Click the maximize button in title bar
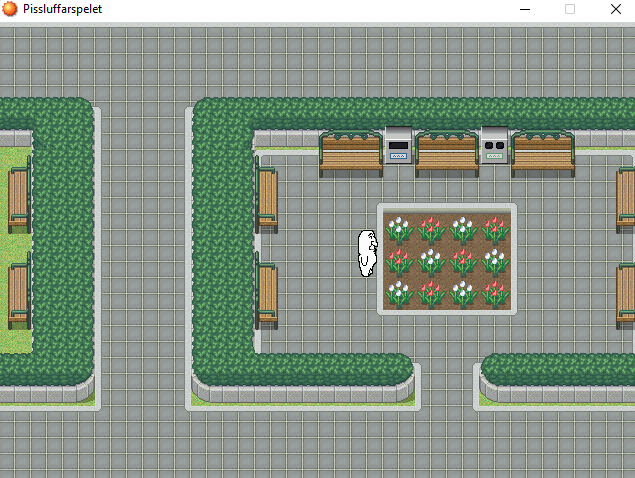635x478 pixels. [x=570, y=9]
